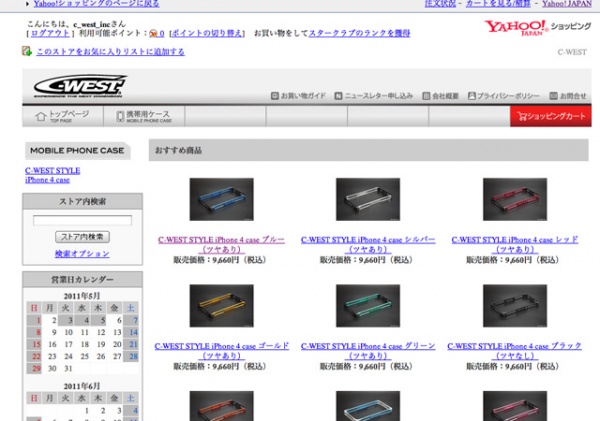Click the ストア内検索 button
Screen dimensions: 600x421
point(82,237)
